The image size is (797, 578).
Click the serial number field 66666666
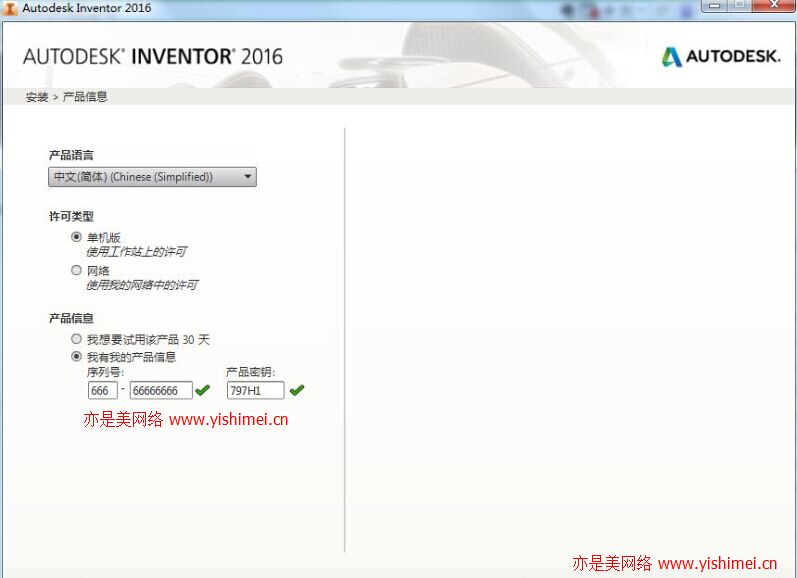click(161, 390)
